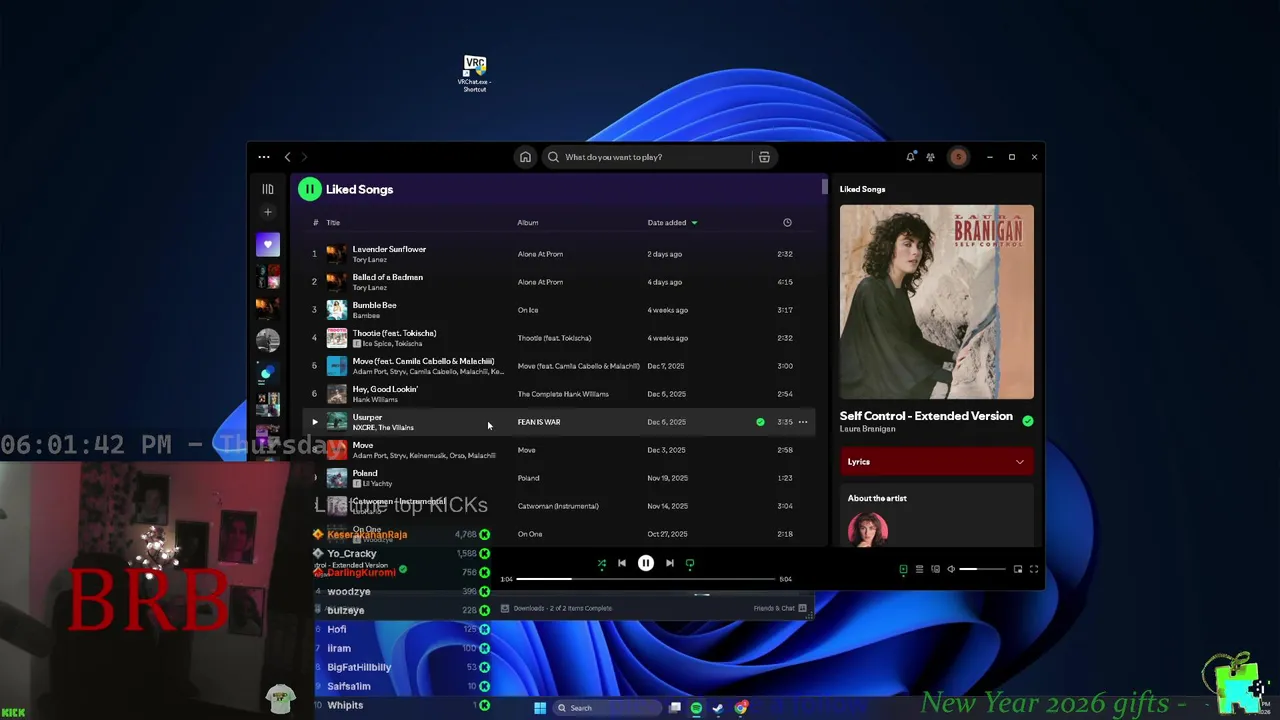The width and height of the screenshot is (1280, 720).
Task: Skip to next track
Action: (670, 564)
